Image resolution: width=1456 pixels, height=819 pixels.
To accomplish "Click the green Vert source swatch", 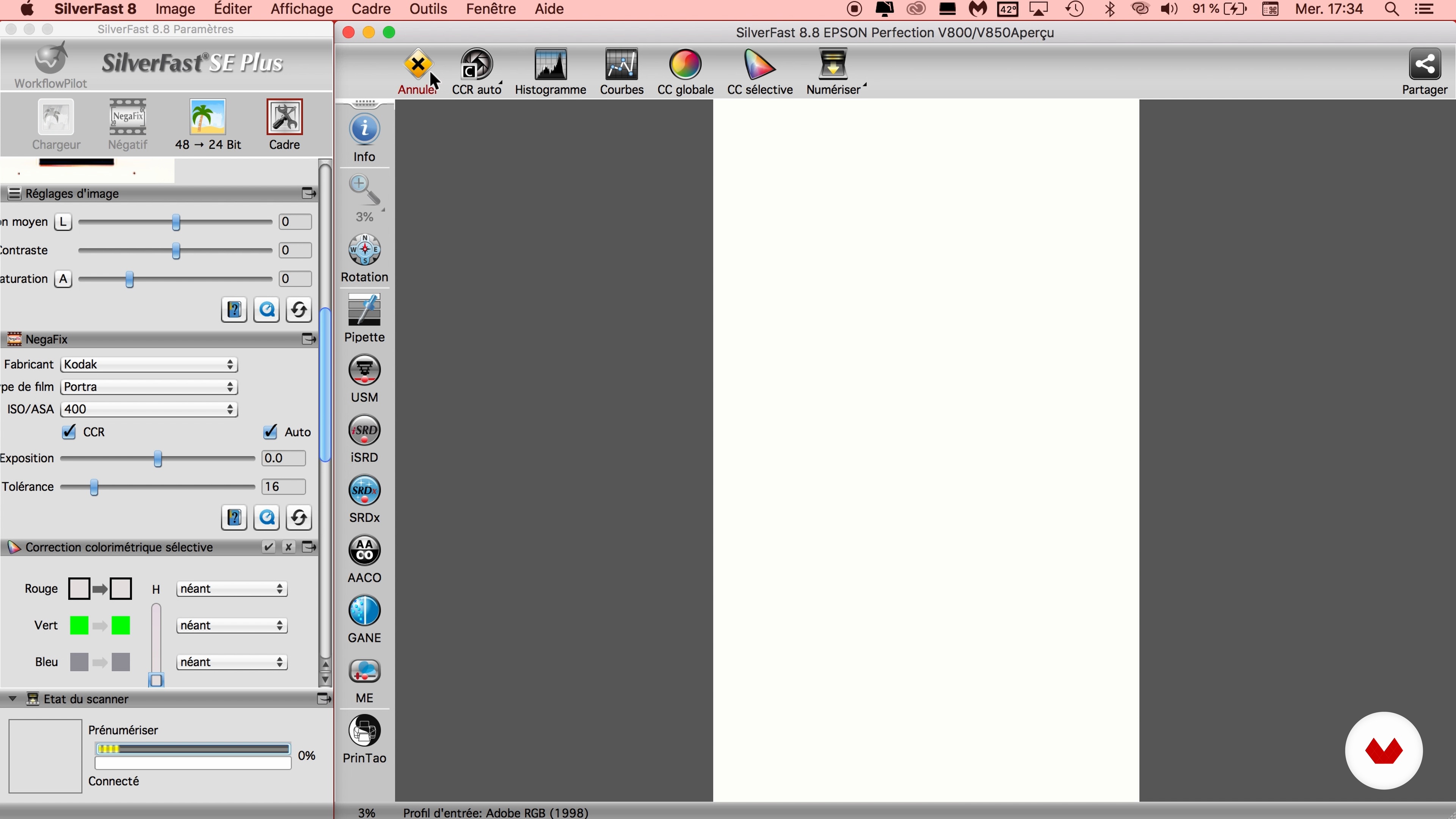I will [x=79, y=626].
